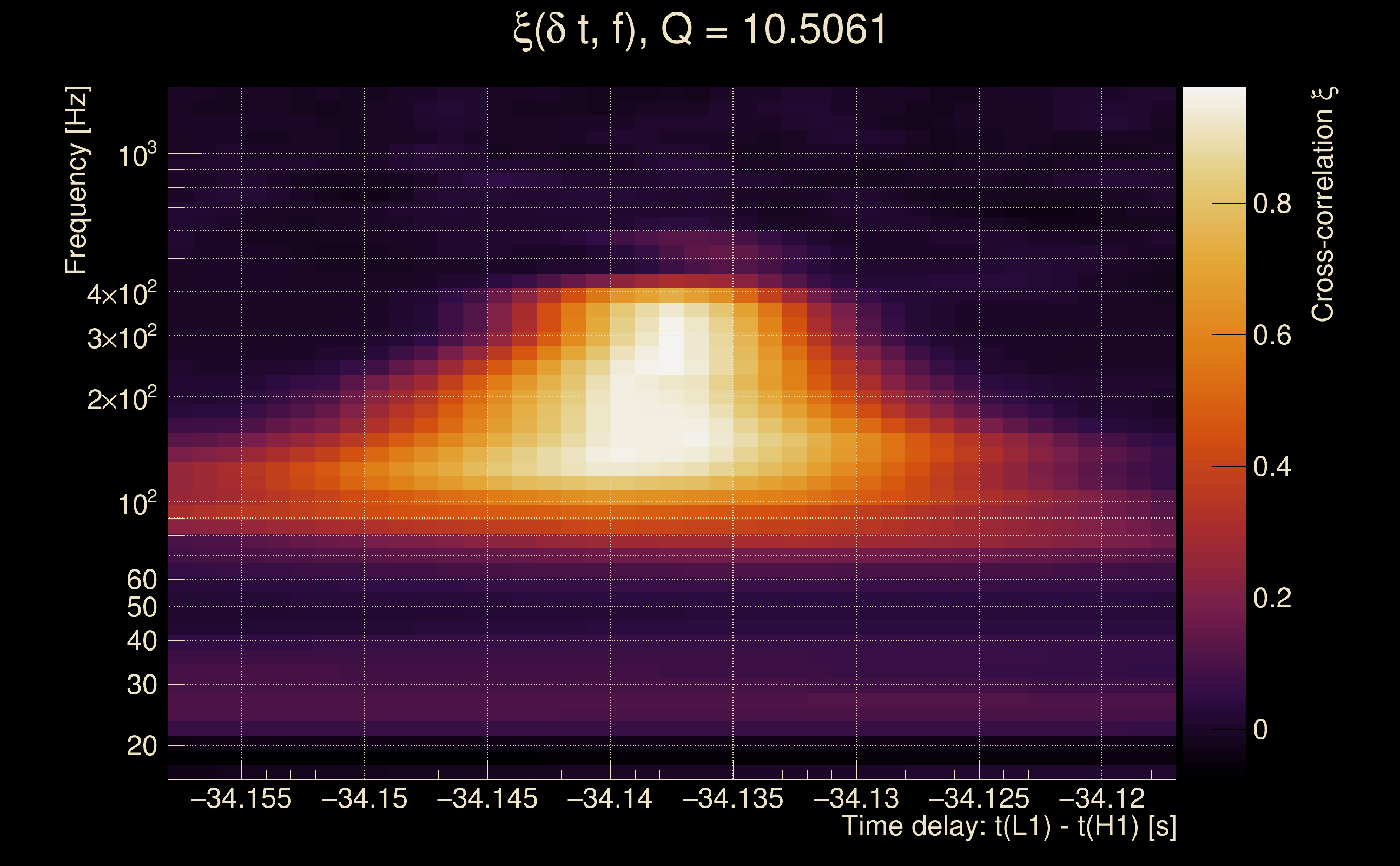Click the 0 tick on the colorbar
Viewport: 1400px width, 866px height.
(x=1260, y=730)
